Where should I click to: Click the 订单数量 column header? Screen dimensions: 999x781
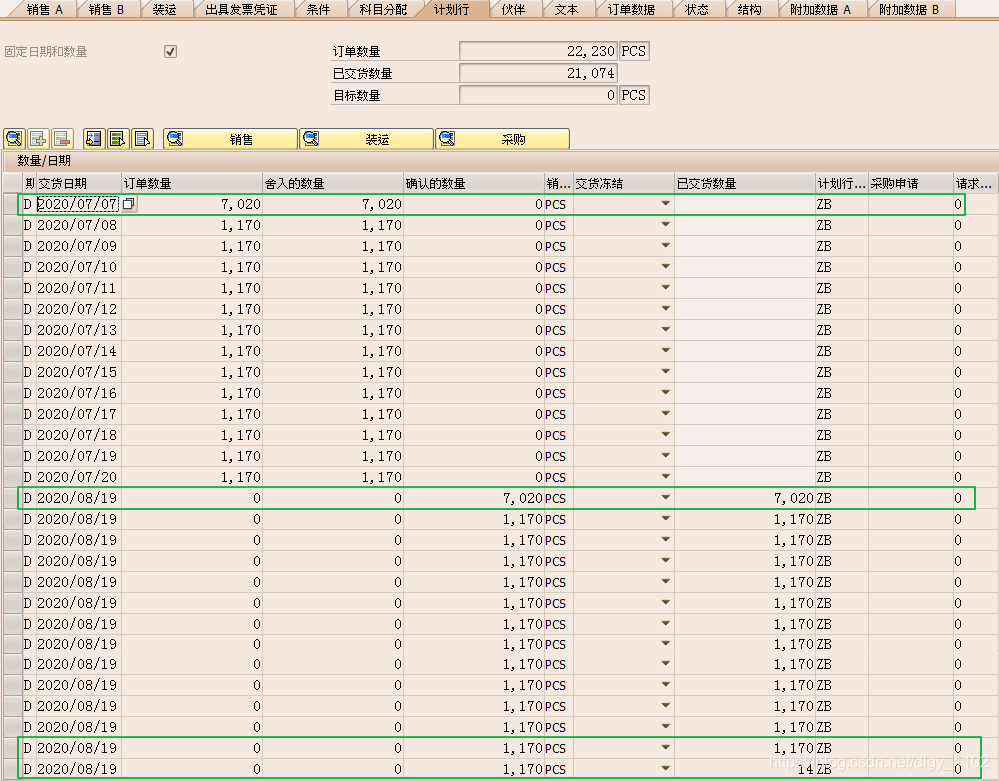(192, 183)
